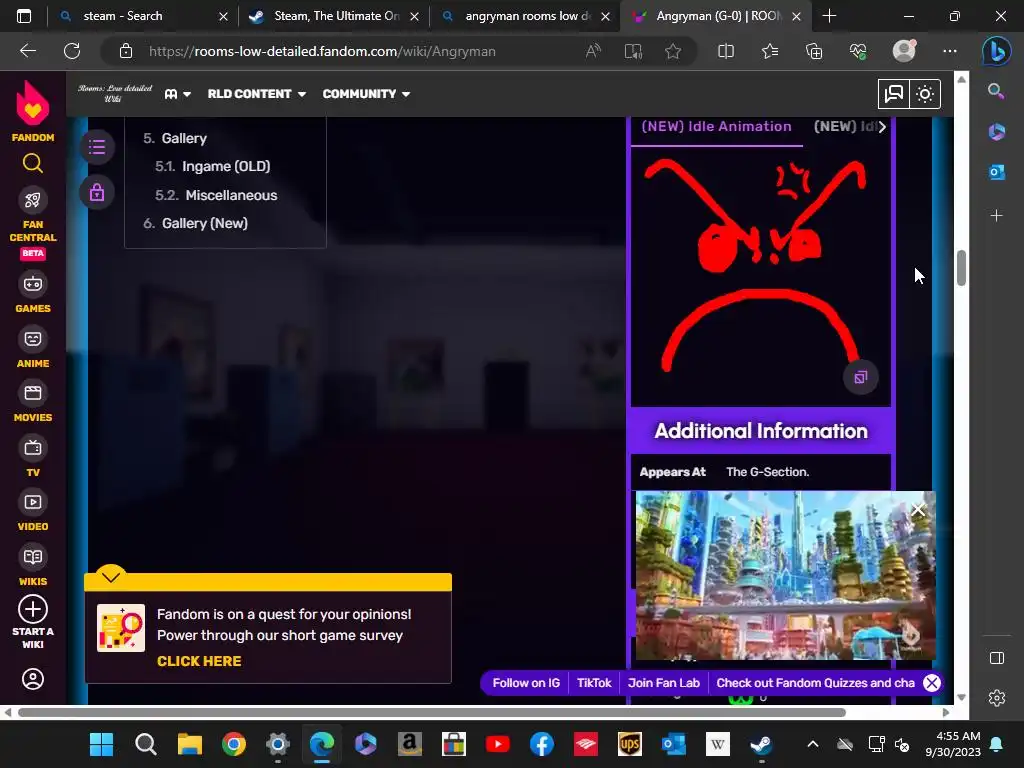This screenshot has width=1024, height=768.
Task: Open Join Fan Lab link
Action: click(x=664, y=683)
